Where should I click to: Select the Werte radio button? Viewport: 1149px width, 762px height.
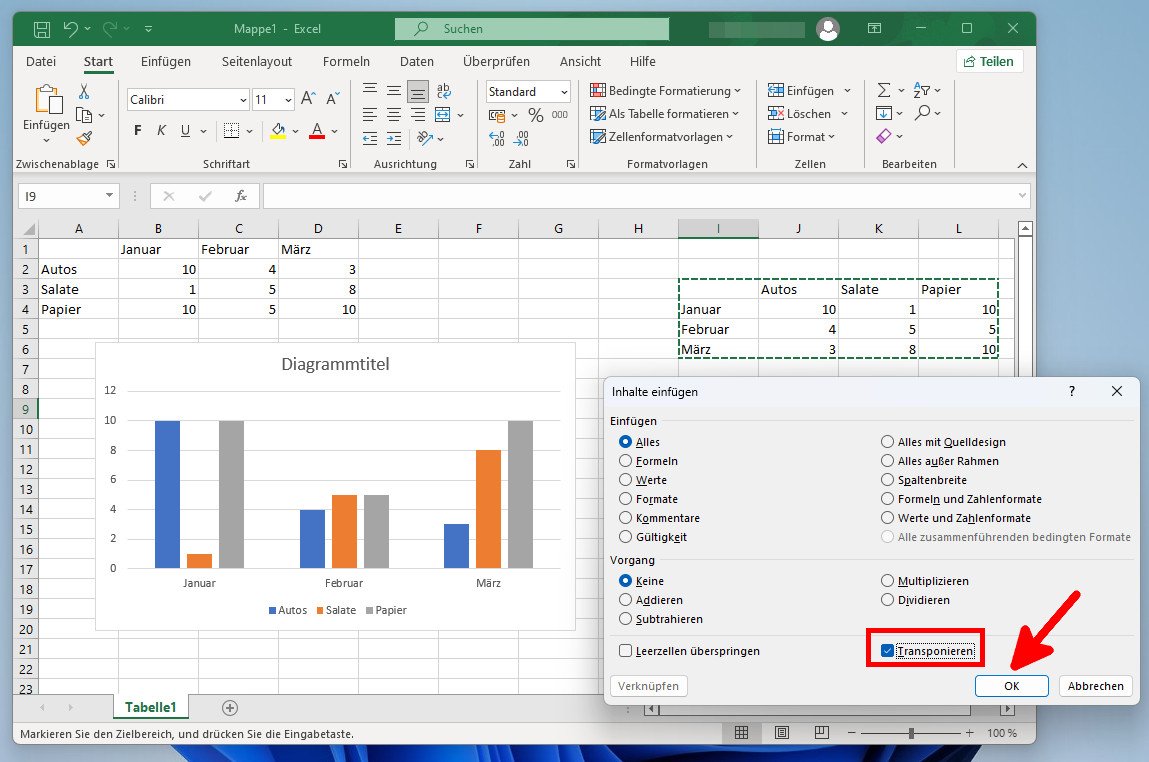[x=625, y=480]
